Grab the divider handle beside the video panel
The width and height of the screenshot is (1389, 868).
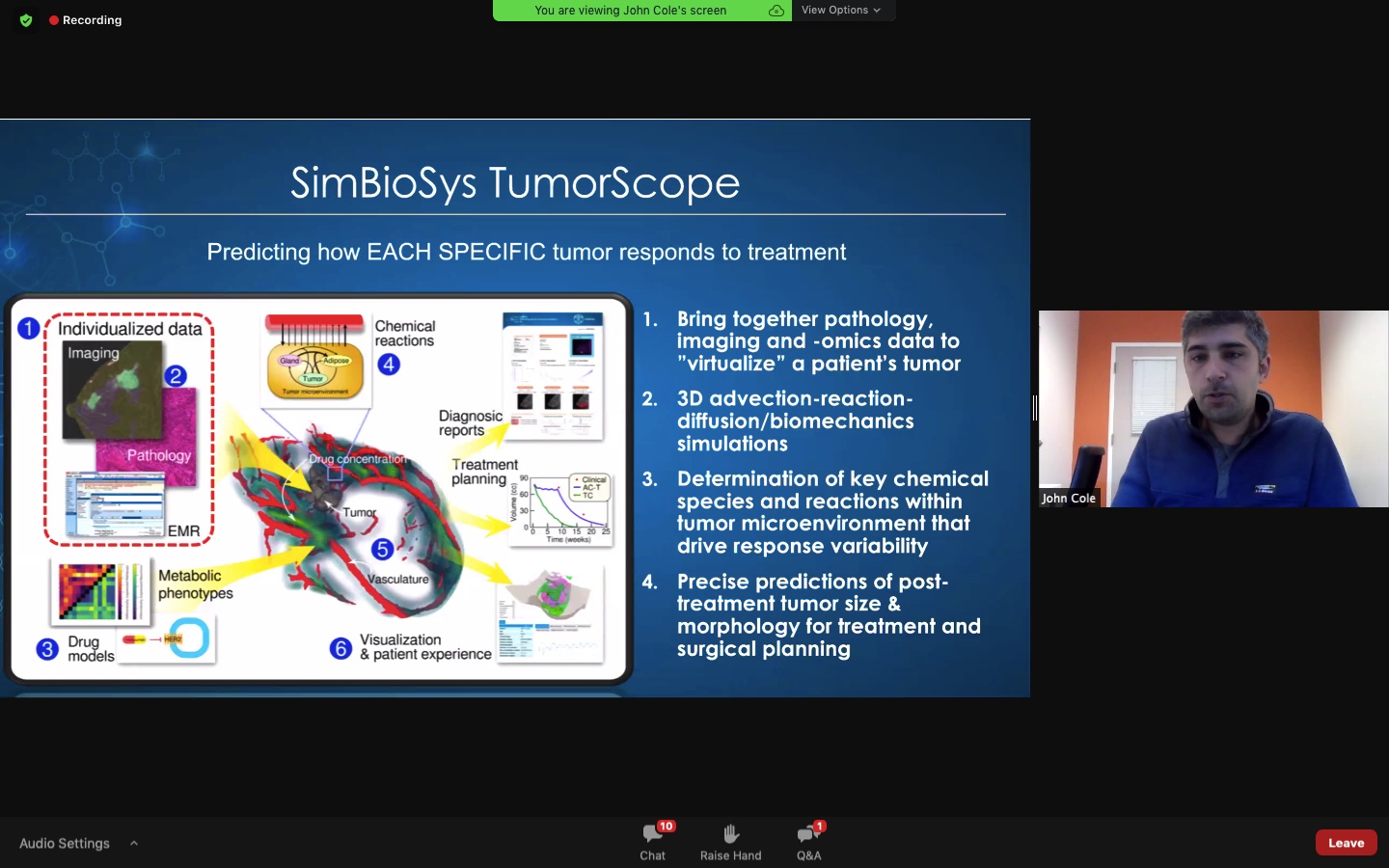[x=1034, y=408]
